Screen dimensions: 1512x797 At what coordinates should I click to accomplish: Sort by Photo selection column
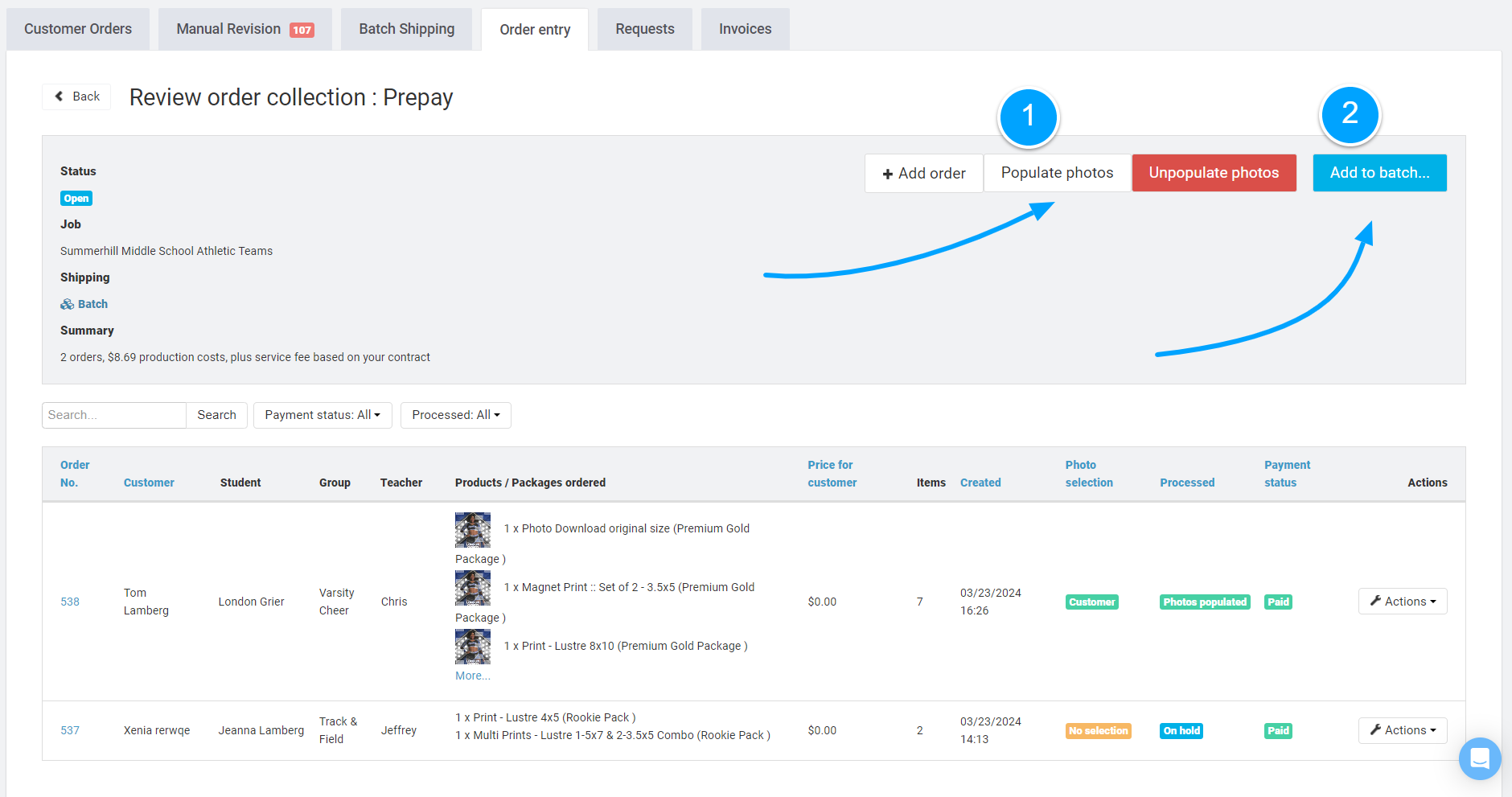(x=1089, y=474)
